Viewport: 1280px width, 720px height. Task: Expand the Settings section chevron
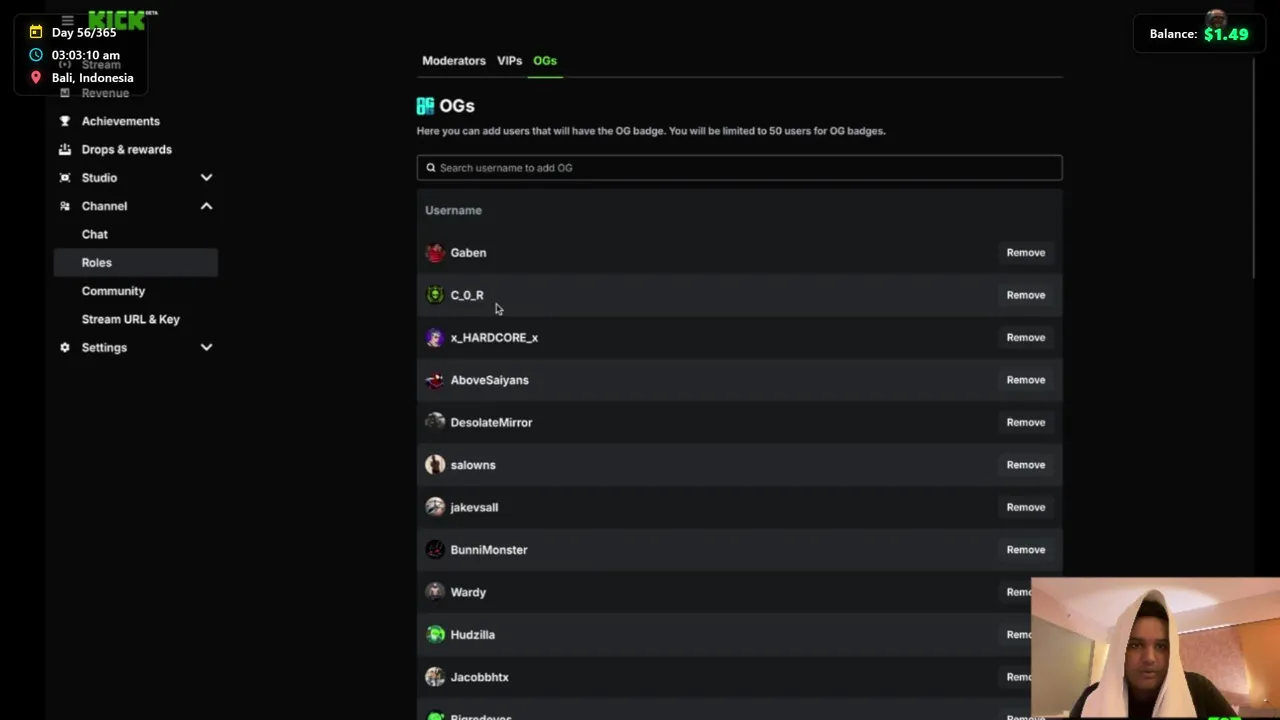(x=206, y=348)
